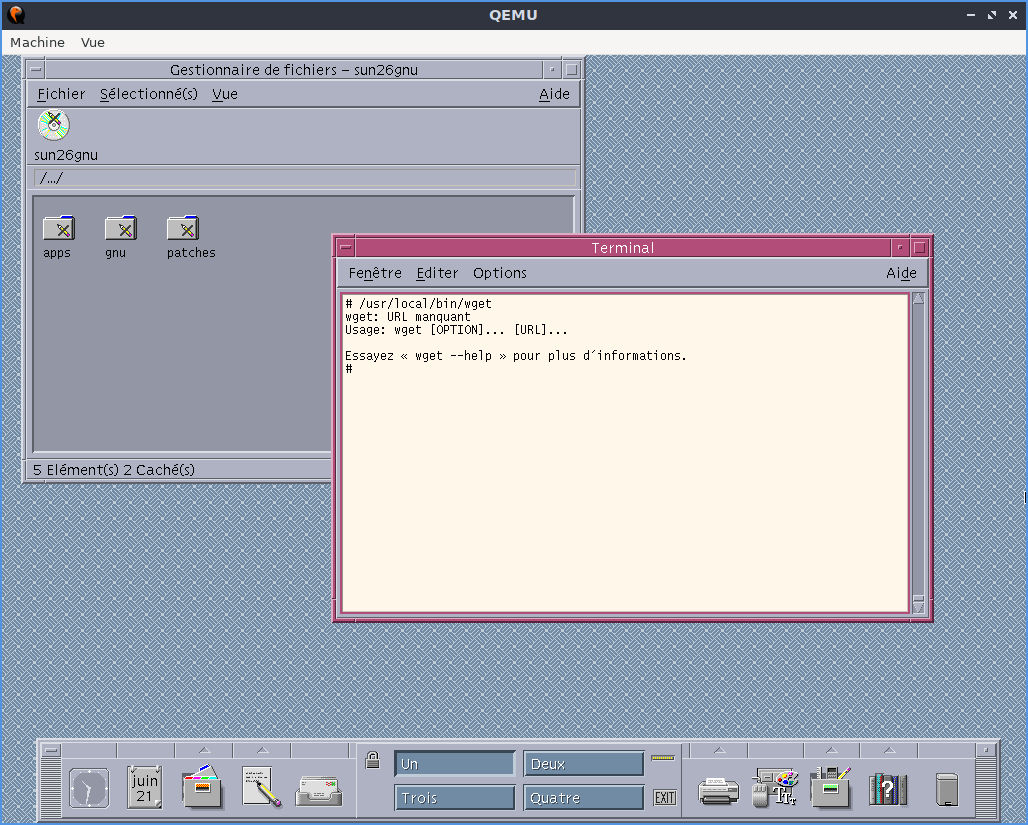The image size is (1028, 825).
Task: Switch to workspace Quatre
Action: (x=583, y=798)
